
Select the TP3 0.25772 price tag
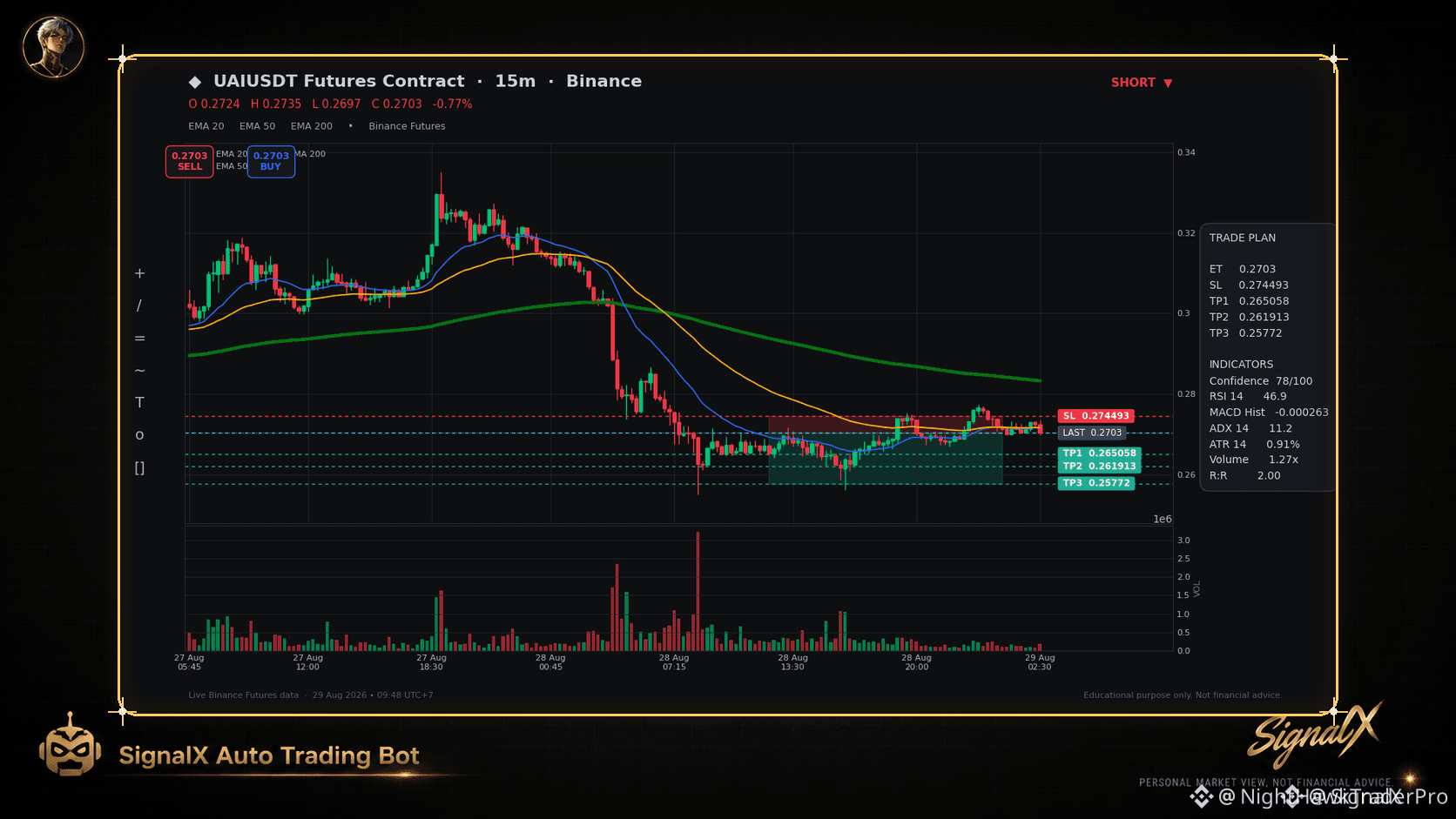tap(1096, 483)
